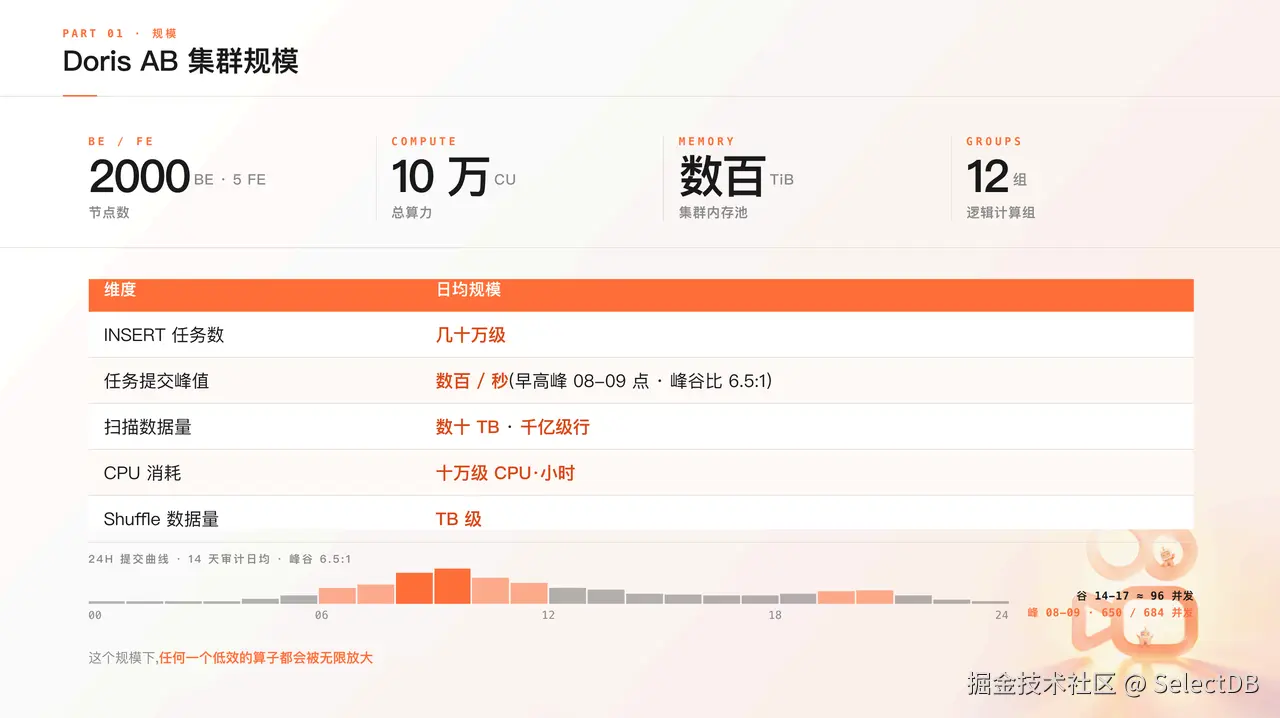
Task: Click the "COMPUTE" stat heading
Action: coord(424,141)
